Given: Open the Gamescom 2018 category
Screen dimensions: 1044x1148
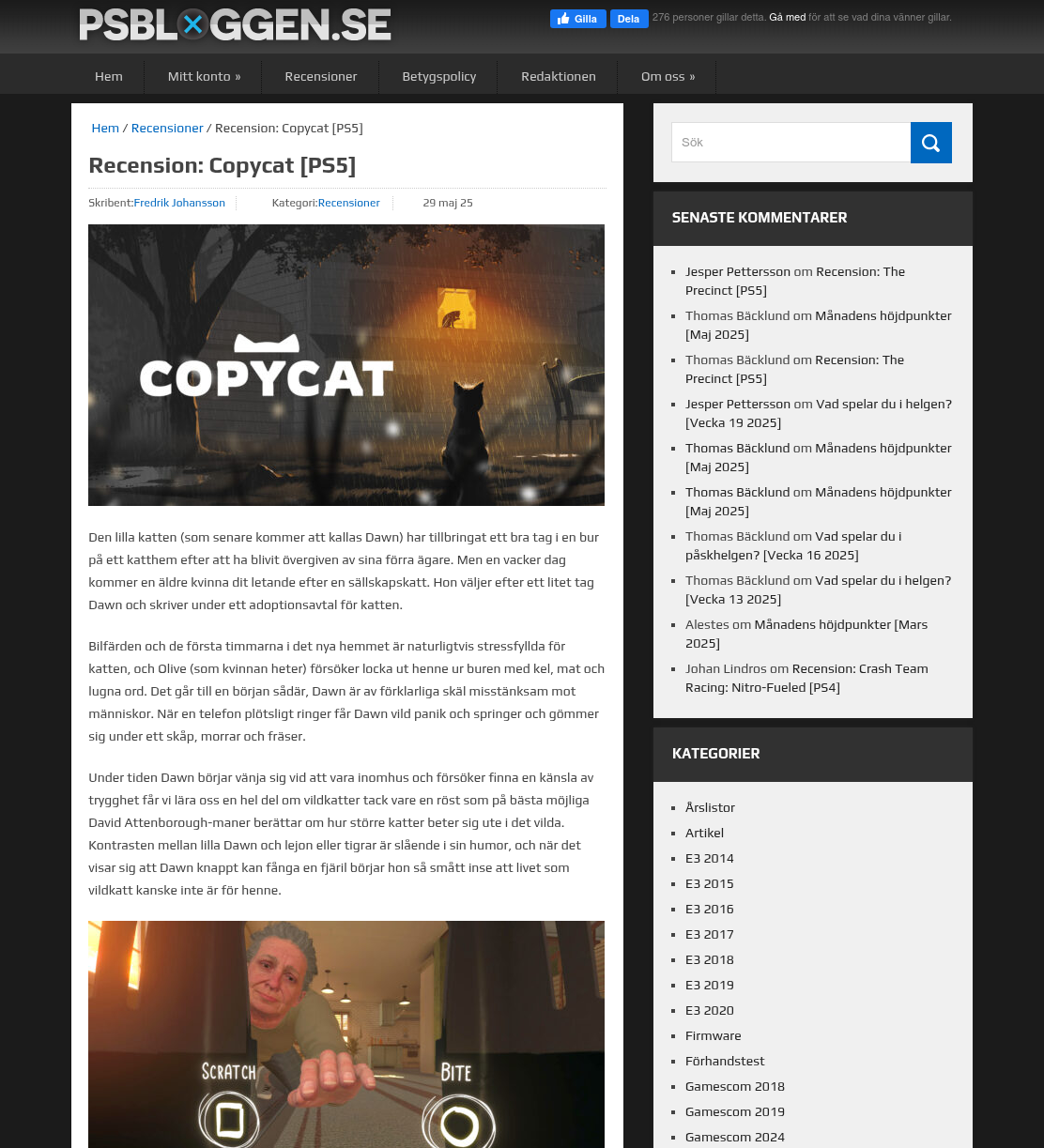Looking at the screenshot, I should tap(735, 1087).
